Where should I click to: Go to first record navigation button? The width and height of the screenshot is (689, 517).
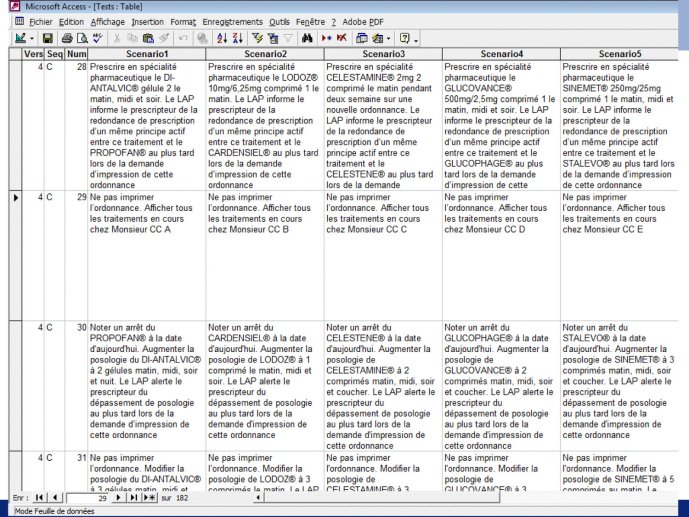[x=39, y=497]
